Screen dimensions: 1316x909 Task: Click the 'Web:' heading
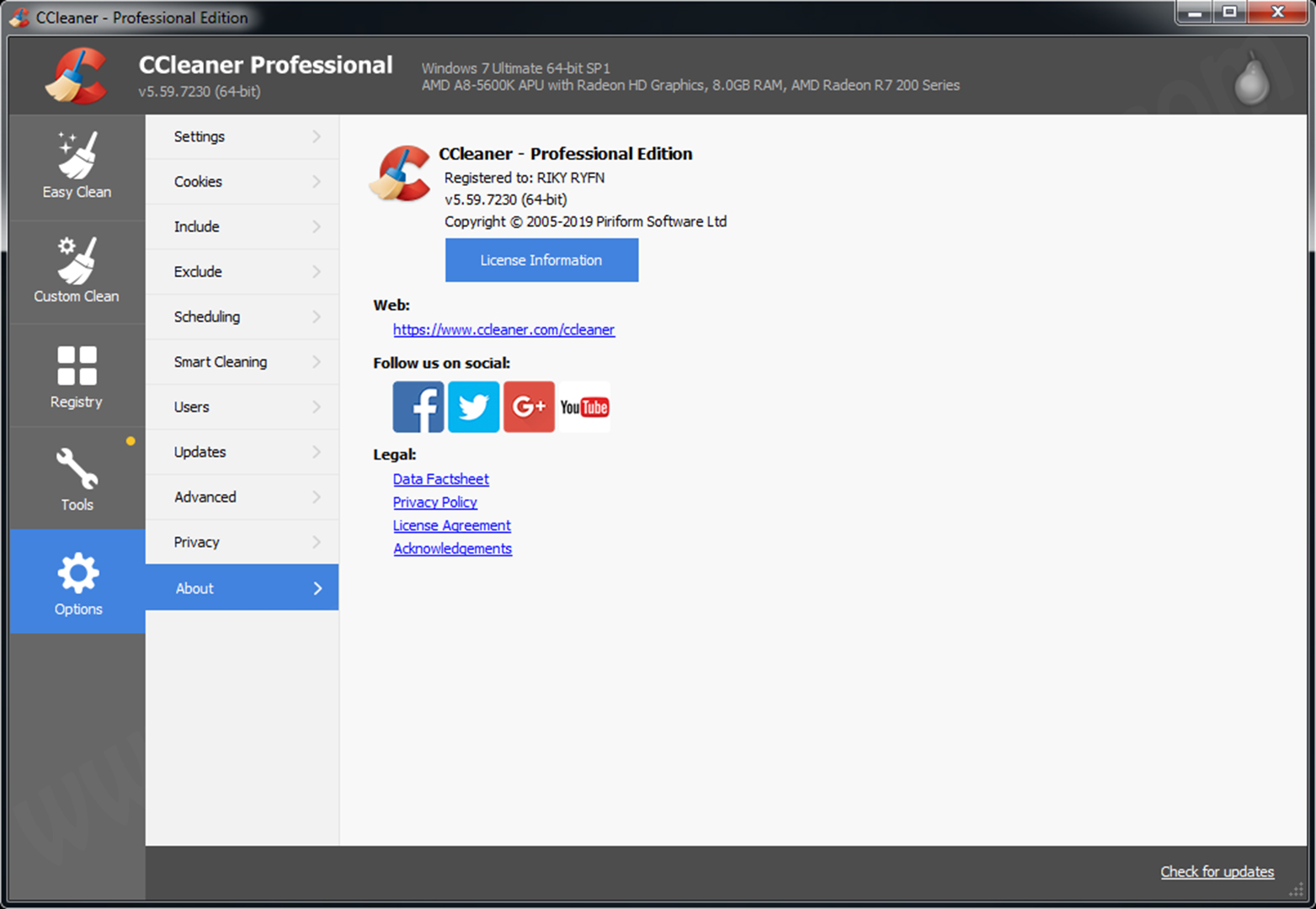point(392,306)
